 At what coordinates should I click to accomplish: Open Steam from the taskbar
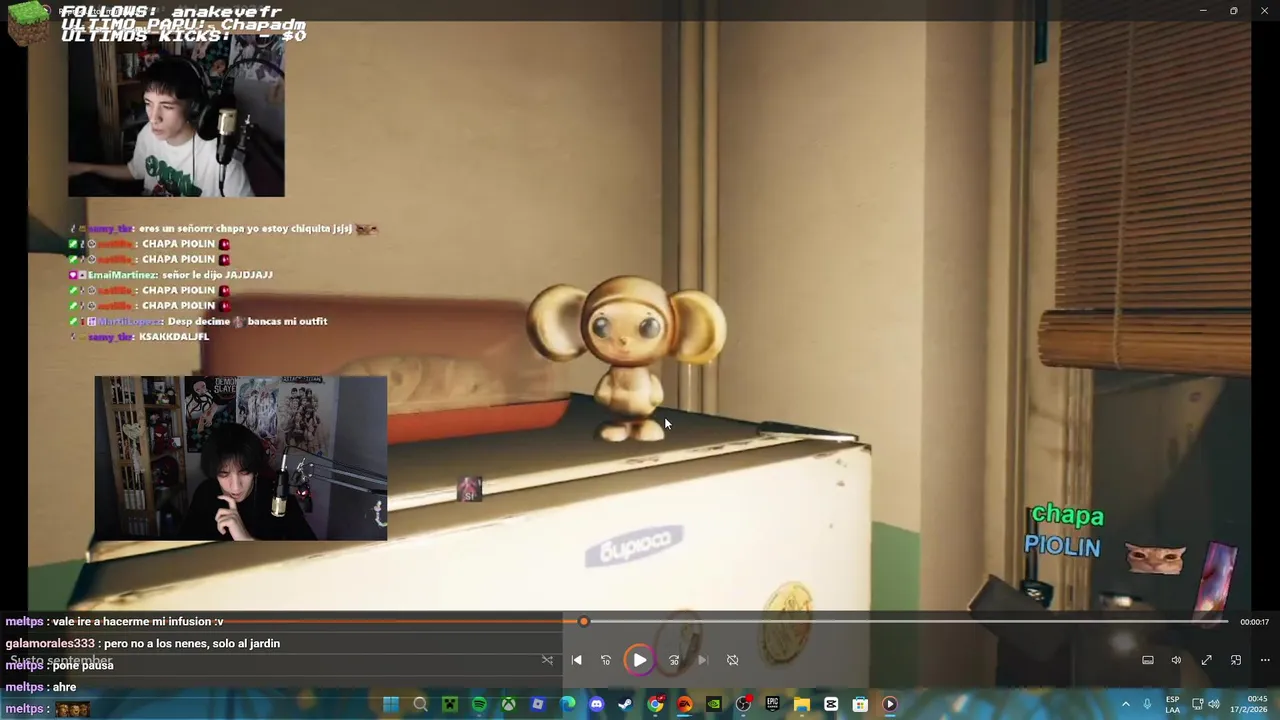point(626,704)
